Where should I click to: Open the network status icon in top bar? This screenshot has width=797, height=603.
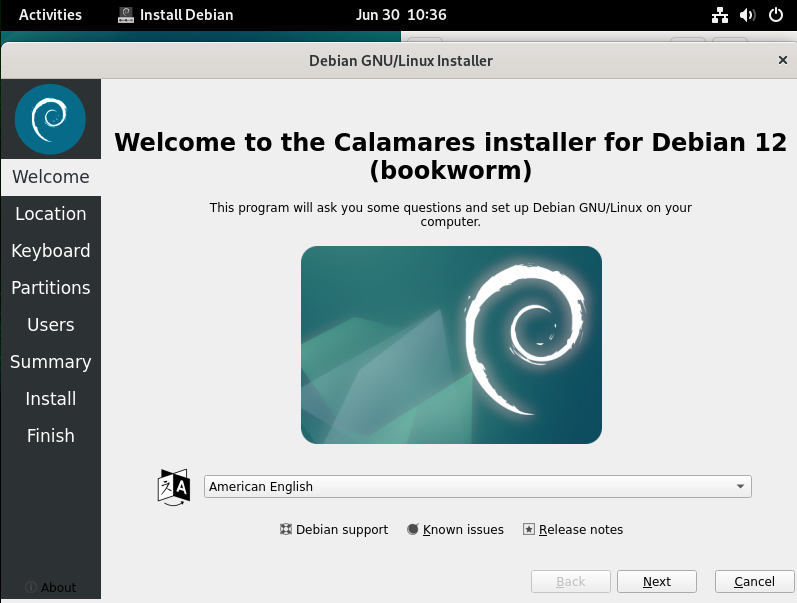pyautogui.click(x=720, y=15)
